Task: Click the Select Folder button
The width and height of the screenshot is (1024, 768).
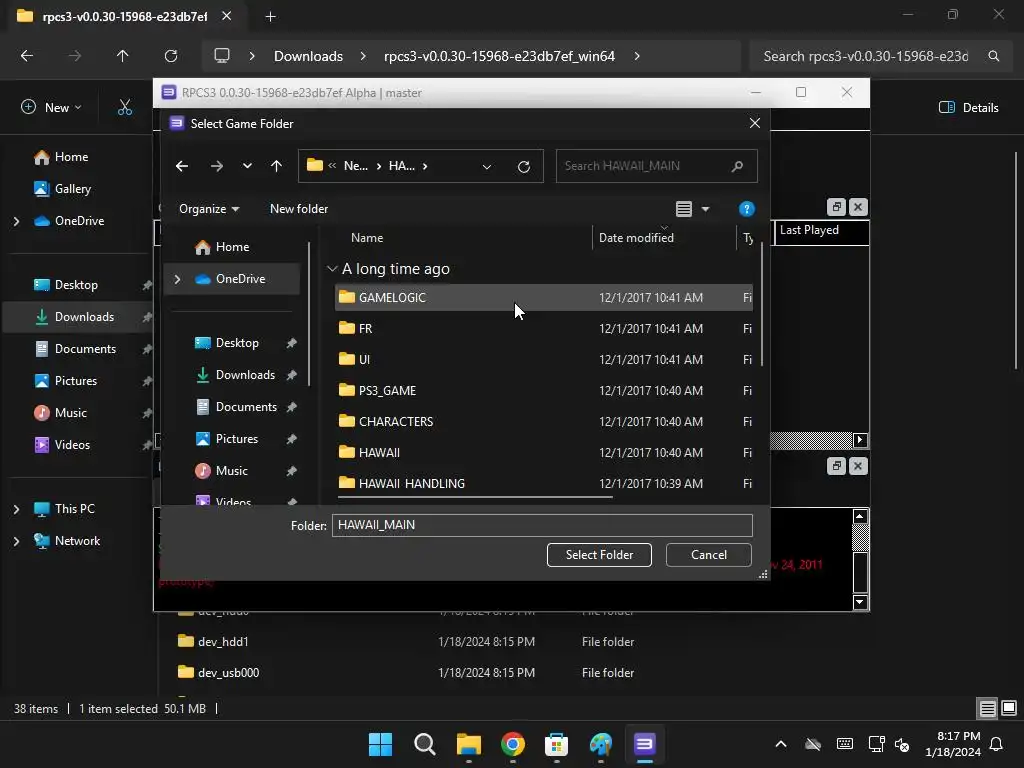Action: tap(599, 554)
